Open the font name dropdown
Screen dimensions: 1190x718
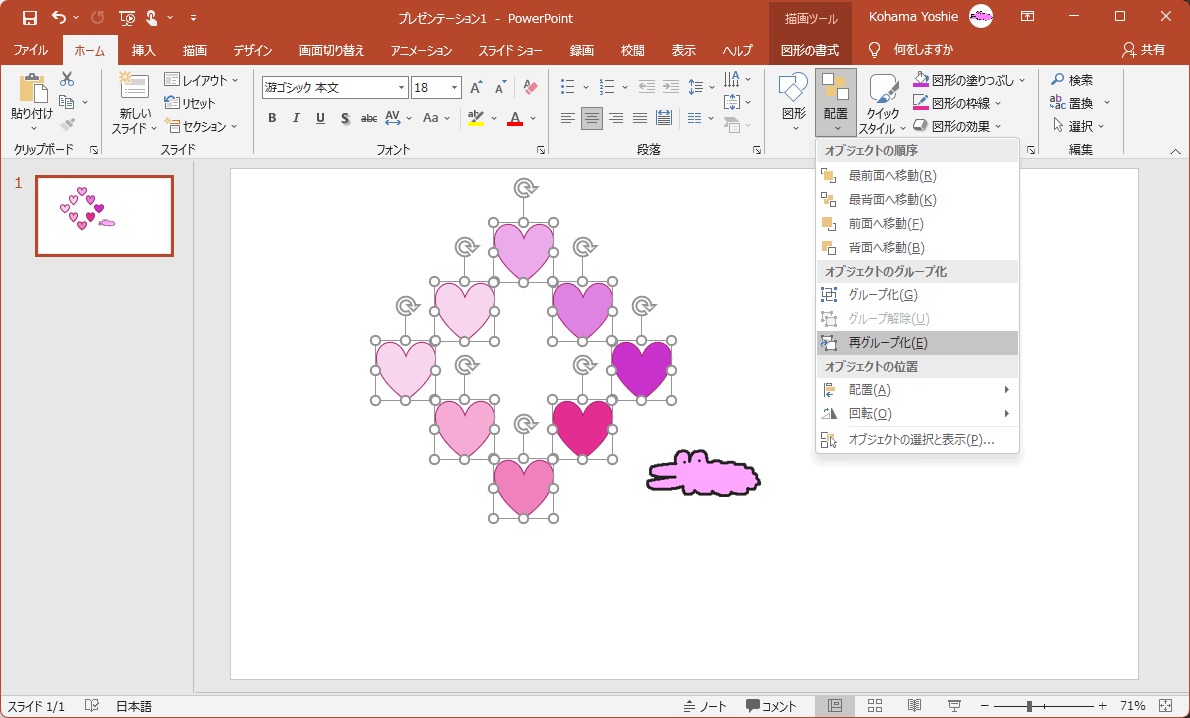click(x=401, y=87)
